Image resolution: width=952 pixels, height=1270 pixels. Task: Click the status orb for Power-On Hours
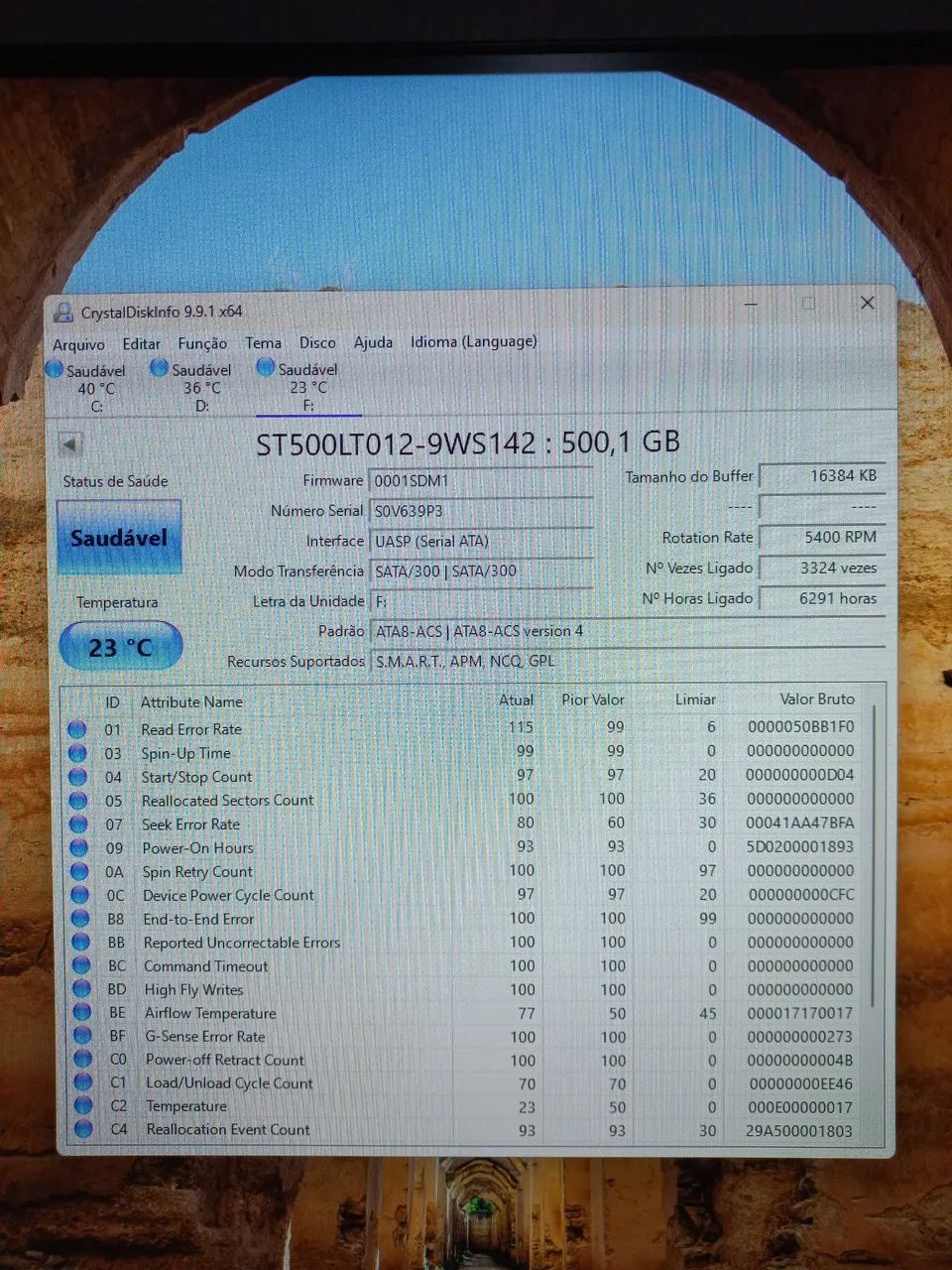coord(79,848)
